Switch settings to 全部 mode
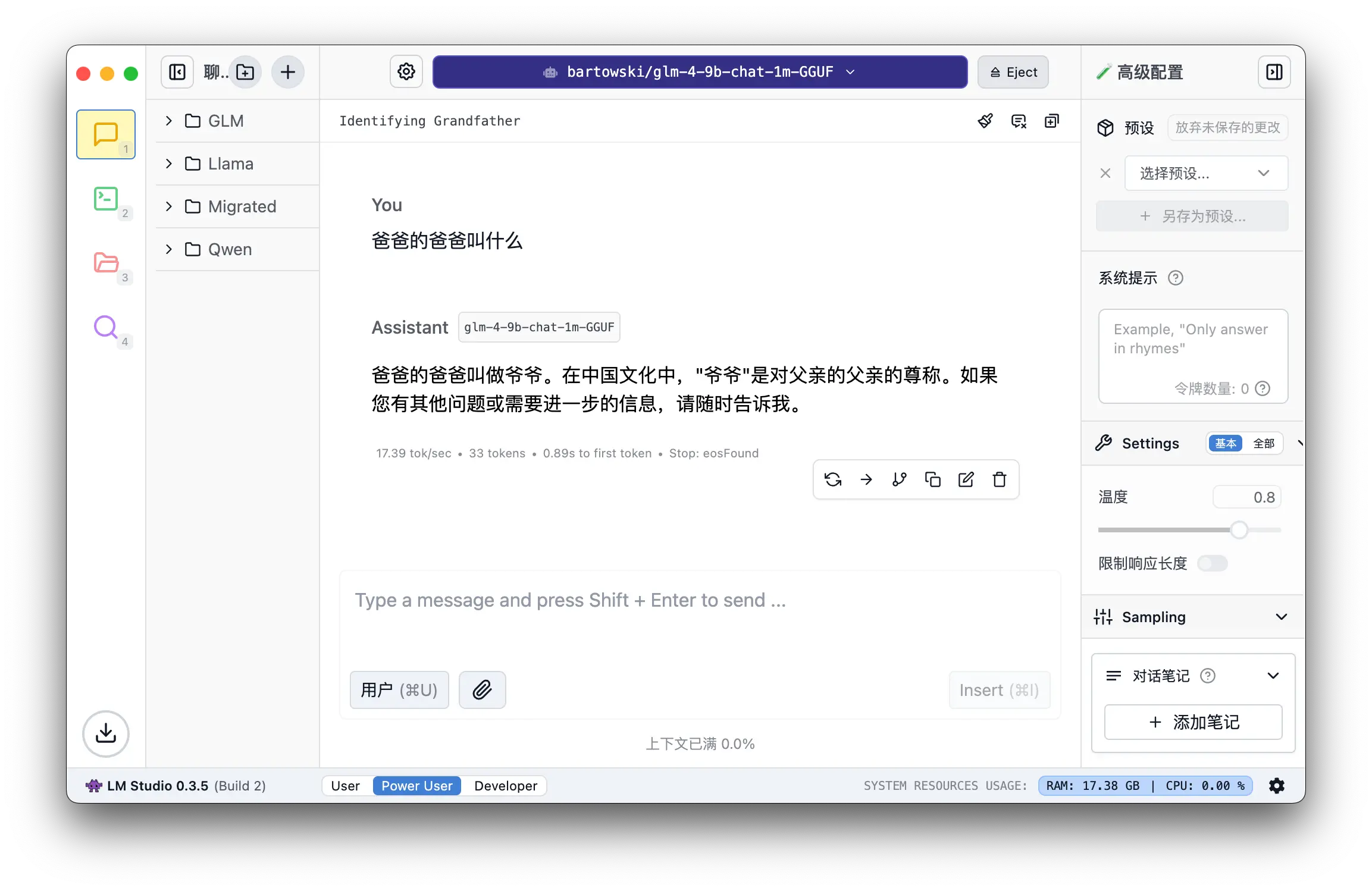The image size is (1372, 891). point(1263,444)
